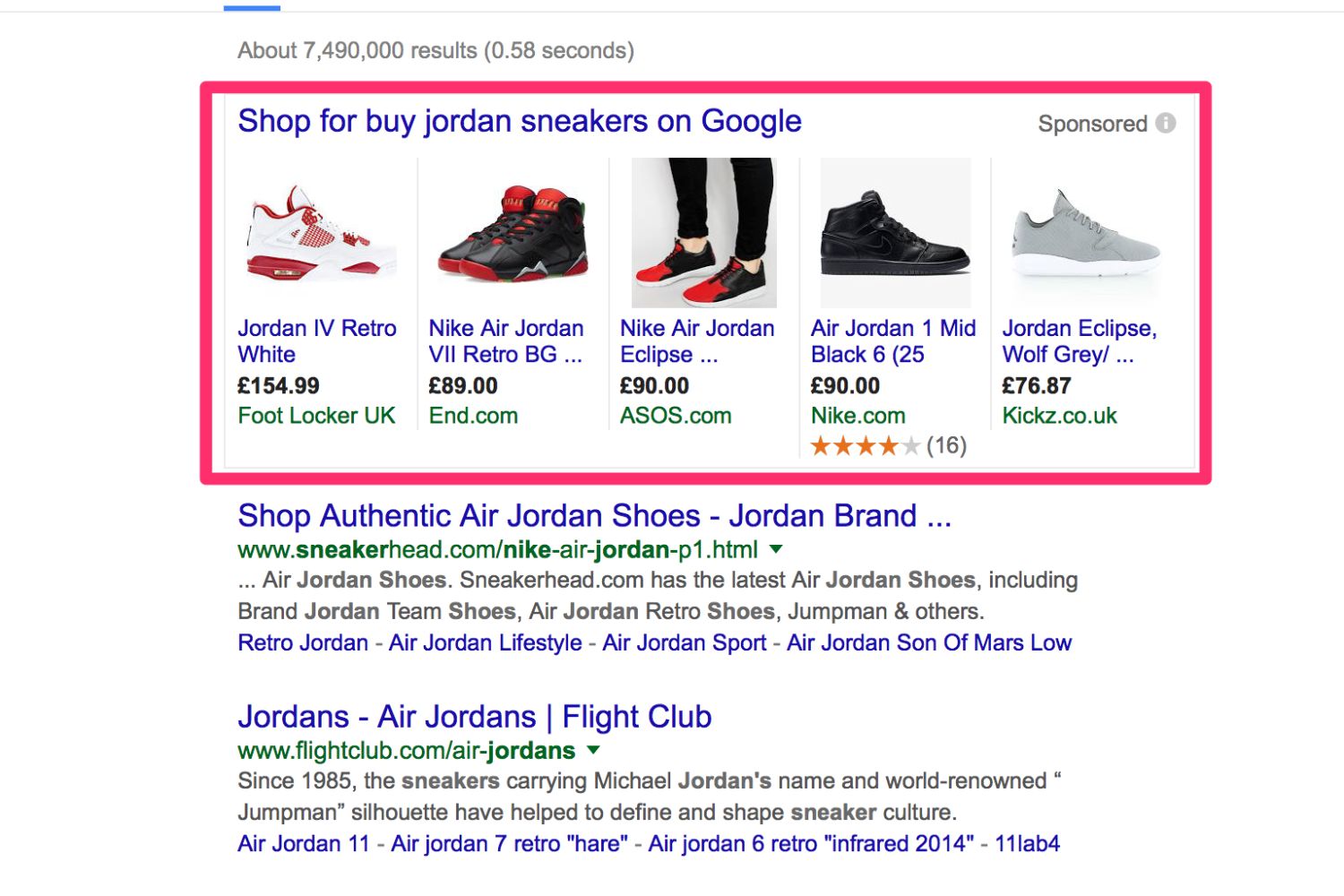Screen dimensions: 1344x896
Task: Click the Jordan IV Retro White shoe image
Action: point(318,233)
